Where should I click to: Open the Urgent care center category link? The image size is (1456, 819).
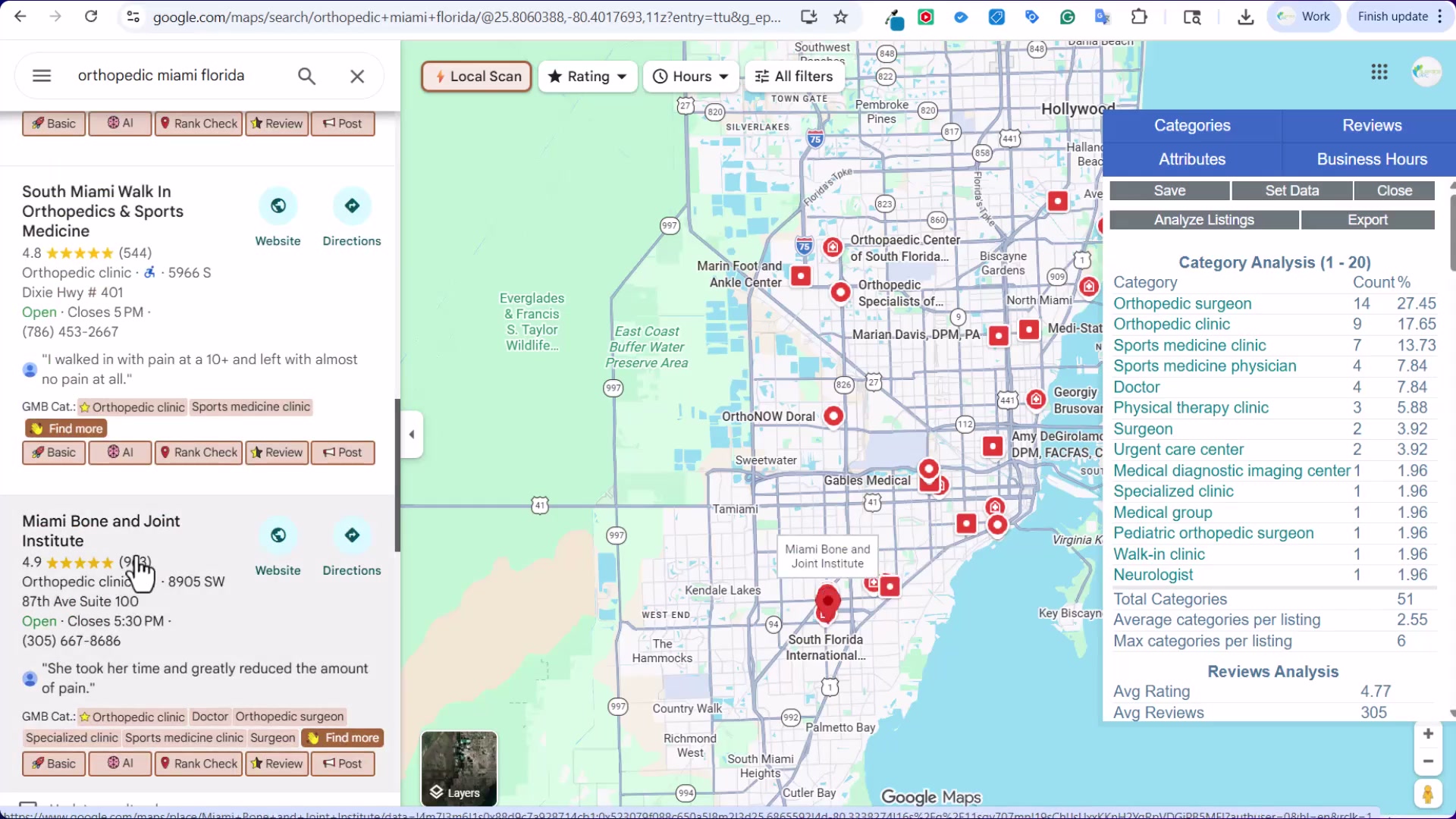pos(1178,450)
